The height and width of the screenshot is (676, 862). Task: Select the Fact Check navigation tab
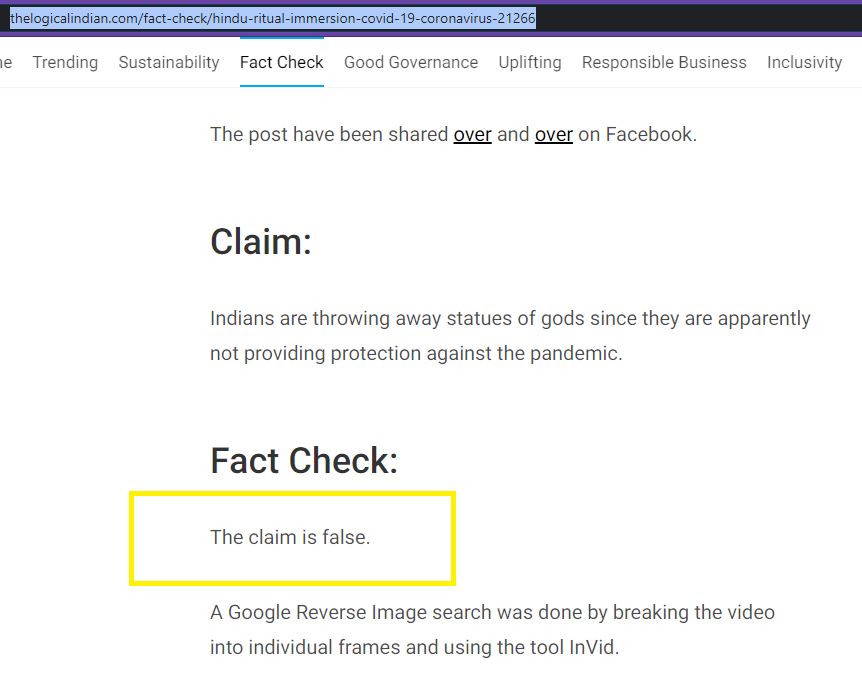coord(281,62)
